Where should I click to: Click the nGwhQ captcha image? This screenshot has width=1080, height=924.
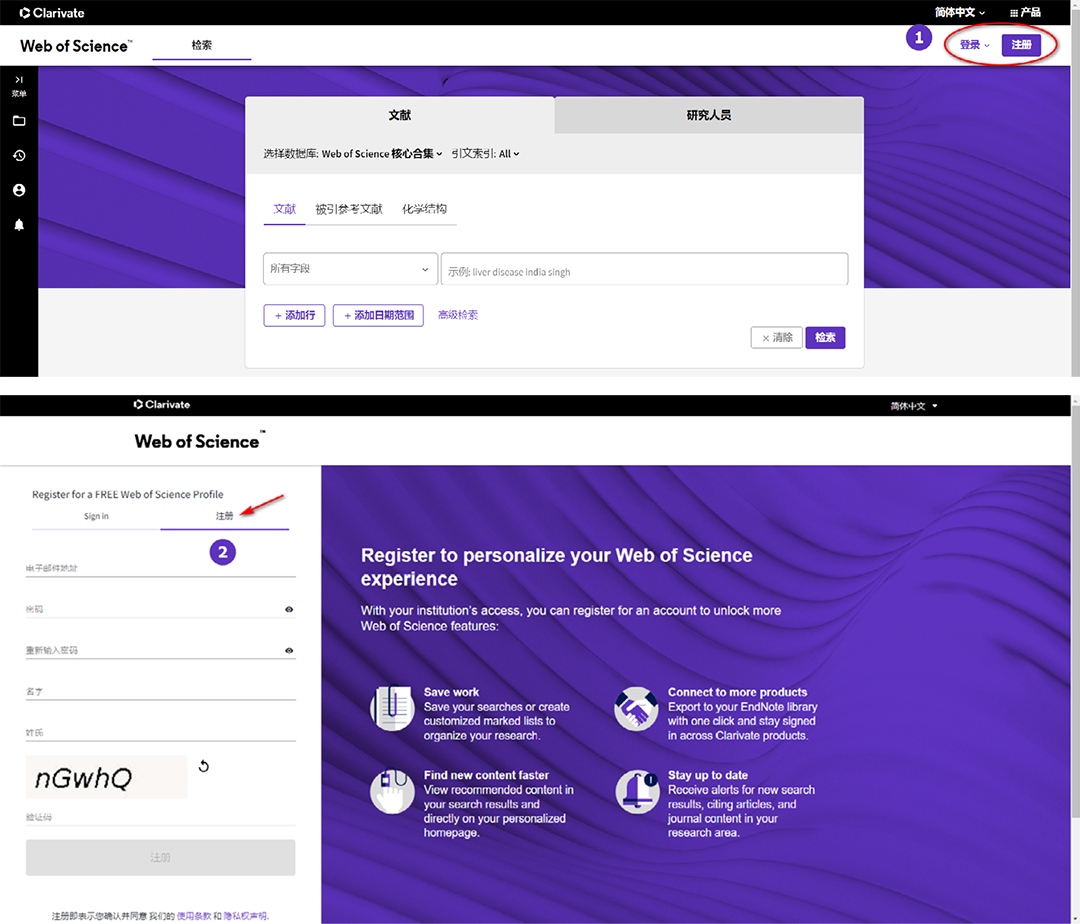106,777
